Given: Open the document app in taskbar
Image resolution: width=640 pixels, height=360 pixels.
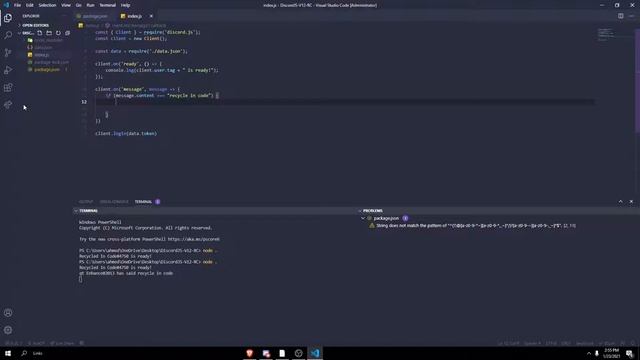Looking at the screenshot, I should pos(282,353).
